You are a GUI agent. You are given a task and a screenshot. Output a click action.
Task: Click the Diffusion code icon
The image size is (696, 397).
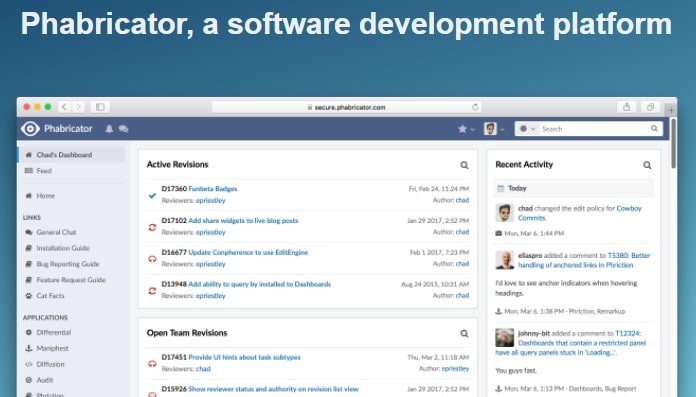[29, 364]
